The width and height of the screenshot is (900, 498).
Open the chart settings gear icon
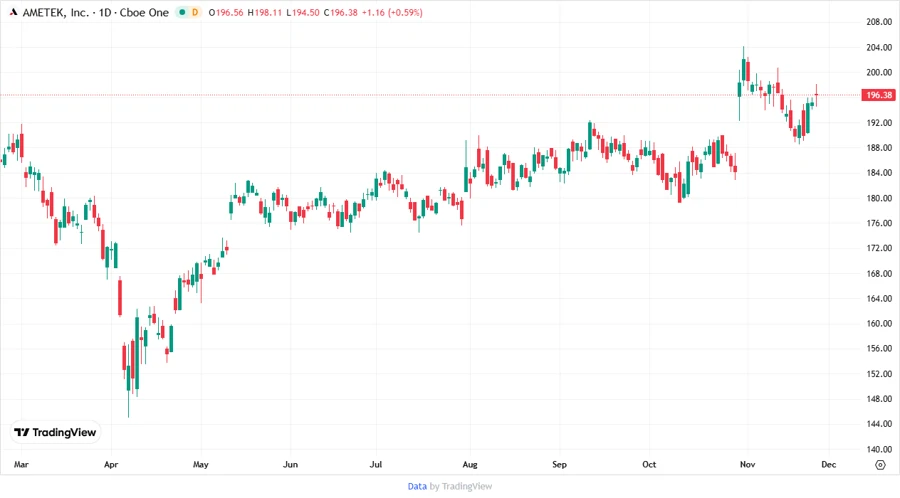point(880,465)
